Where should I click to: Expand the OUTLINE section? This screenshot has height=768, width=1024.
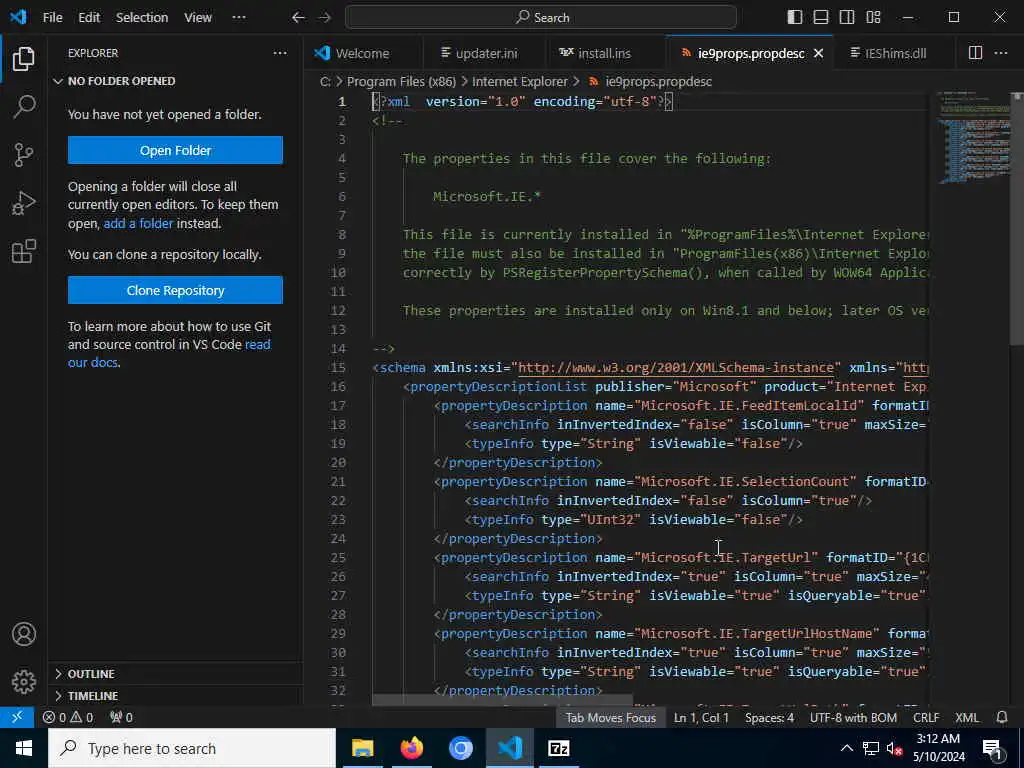click(x=175, y=673)
